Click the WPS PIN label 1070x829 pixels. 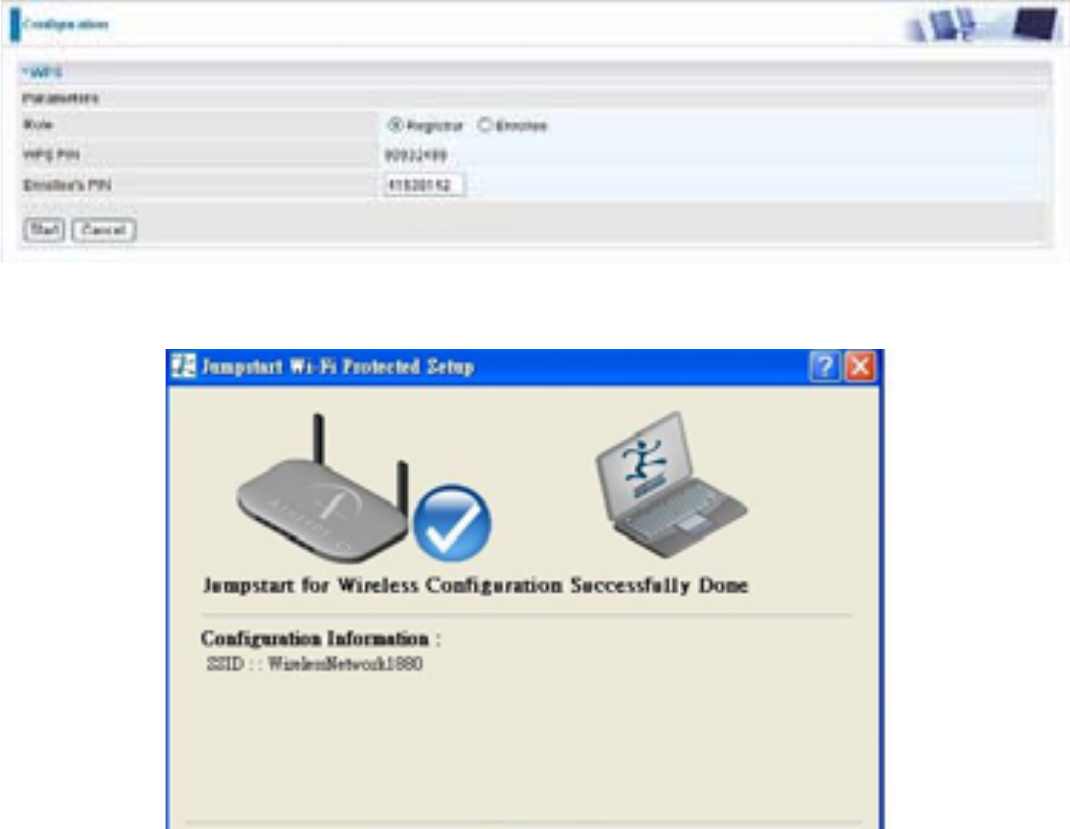(x=51, y=155)
